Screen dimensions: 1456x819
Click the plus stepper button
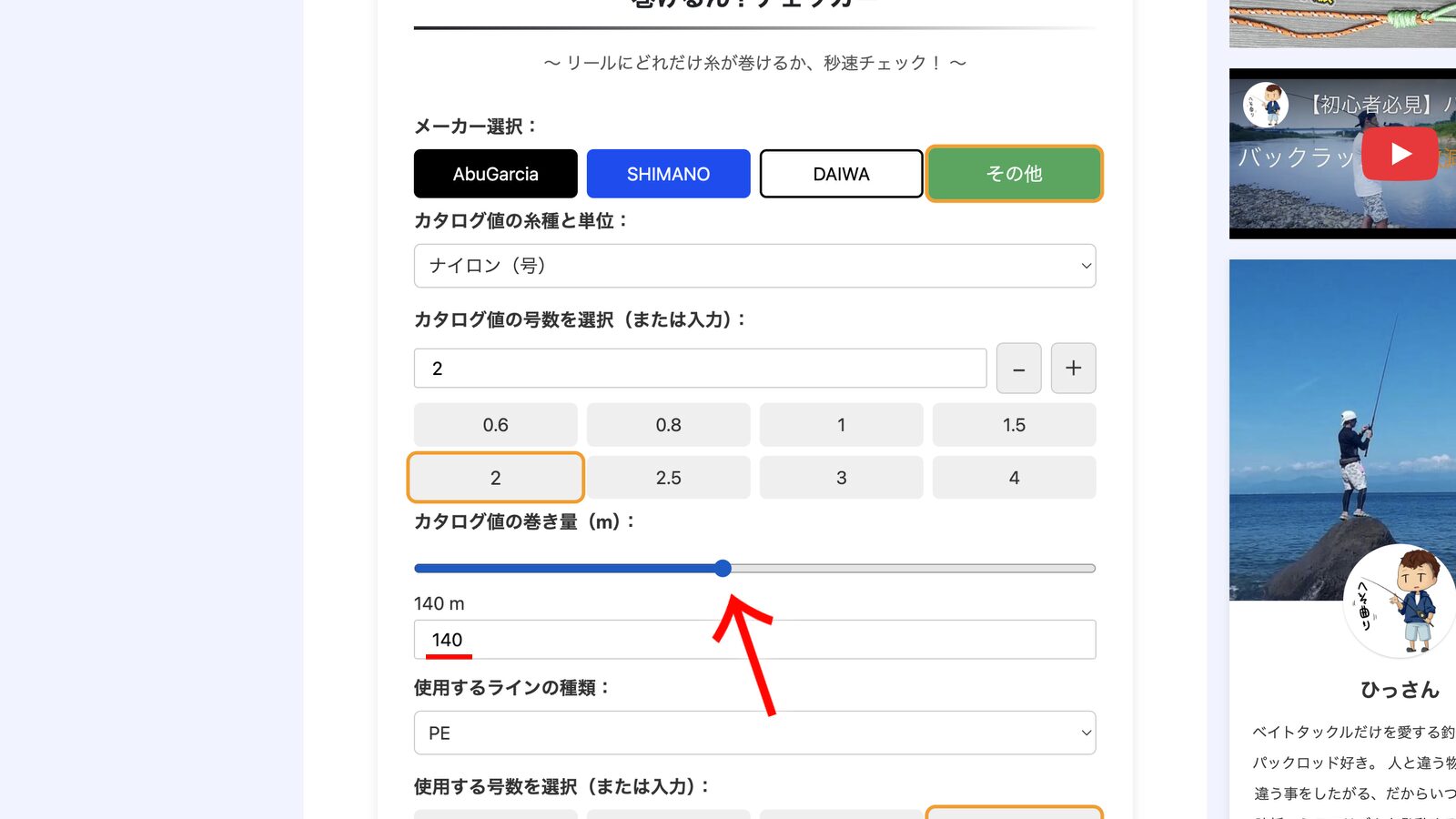(1073, 368)
